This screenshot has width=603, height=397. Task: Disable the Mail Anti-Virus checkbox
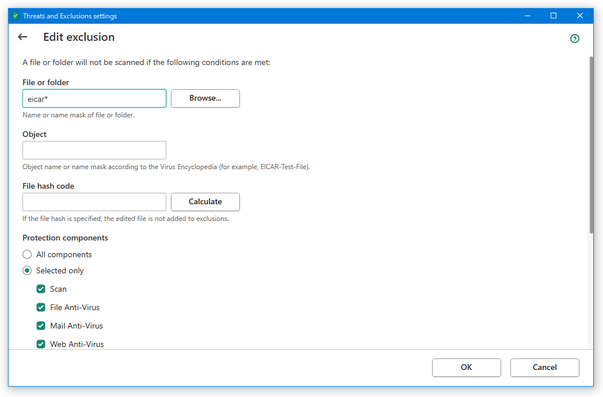coord(41,326)
